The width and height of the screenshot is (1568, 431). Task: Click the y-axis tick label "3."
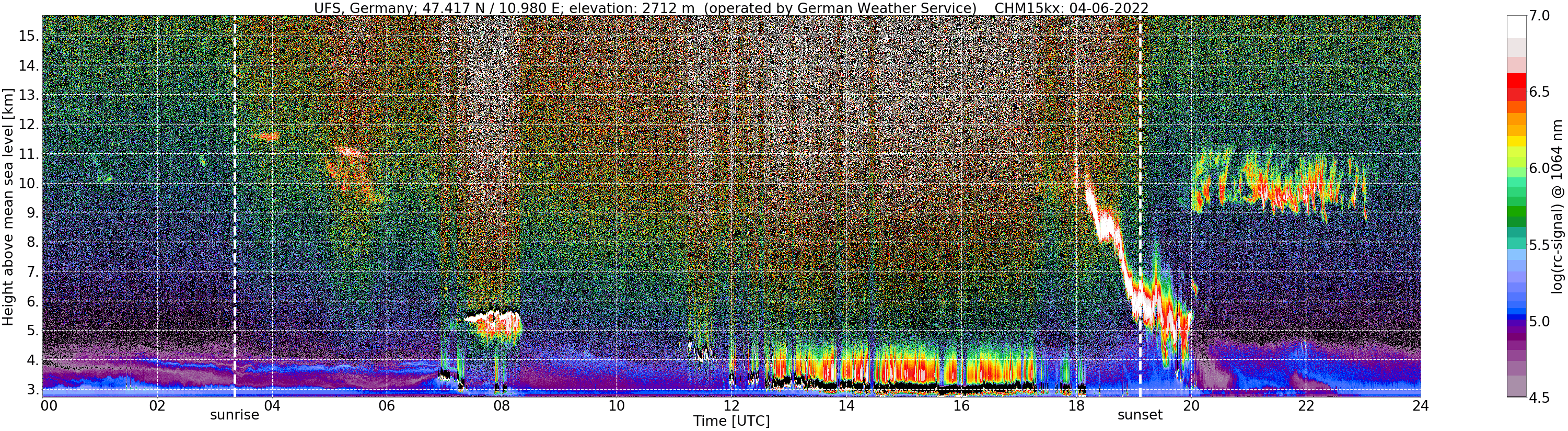click(x=33, y=390)
